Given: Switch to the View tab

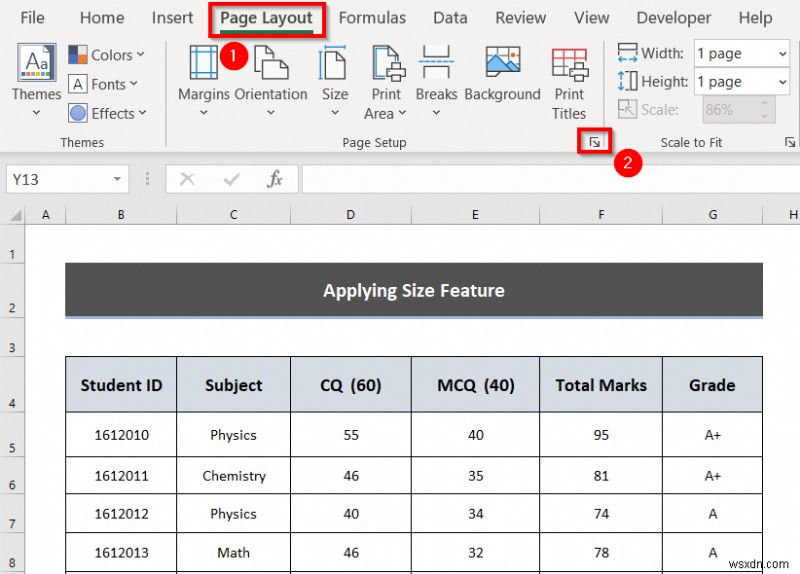Looking at the screenshot, I should point(591,18).
